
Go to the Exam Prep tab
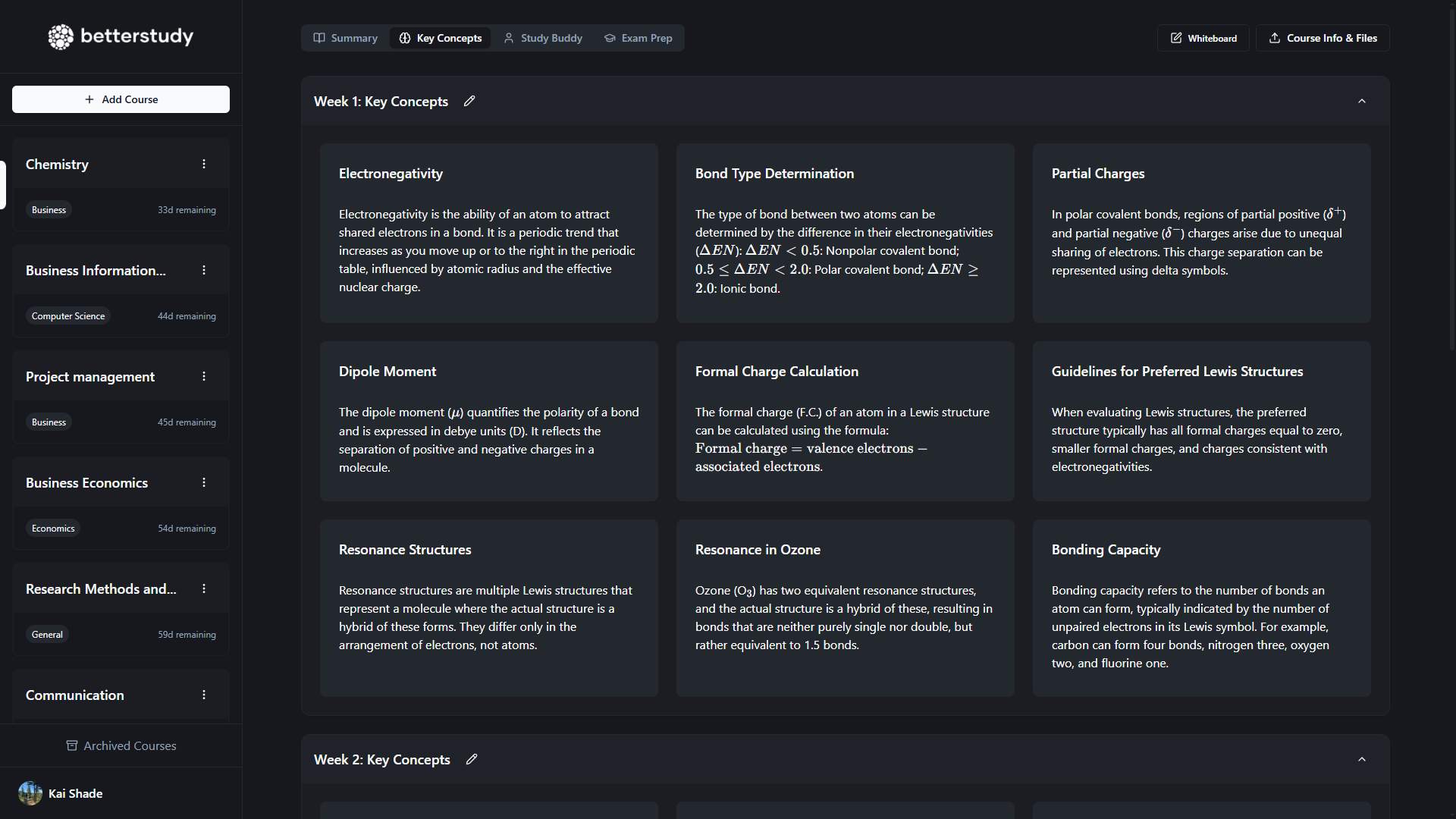[639, 38]
